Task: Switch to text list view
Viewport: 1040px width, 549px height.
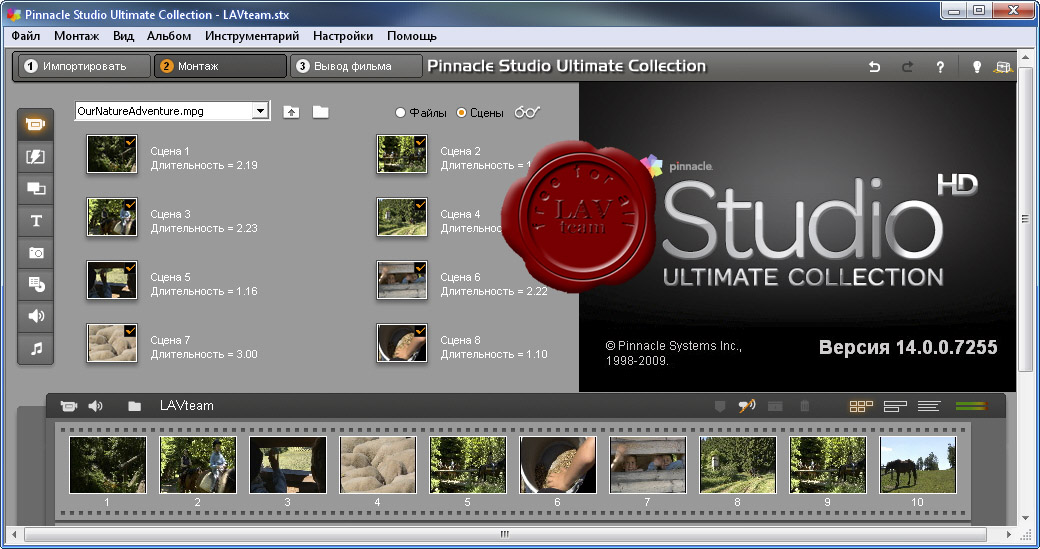Action: coord(929,406)
